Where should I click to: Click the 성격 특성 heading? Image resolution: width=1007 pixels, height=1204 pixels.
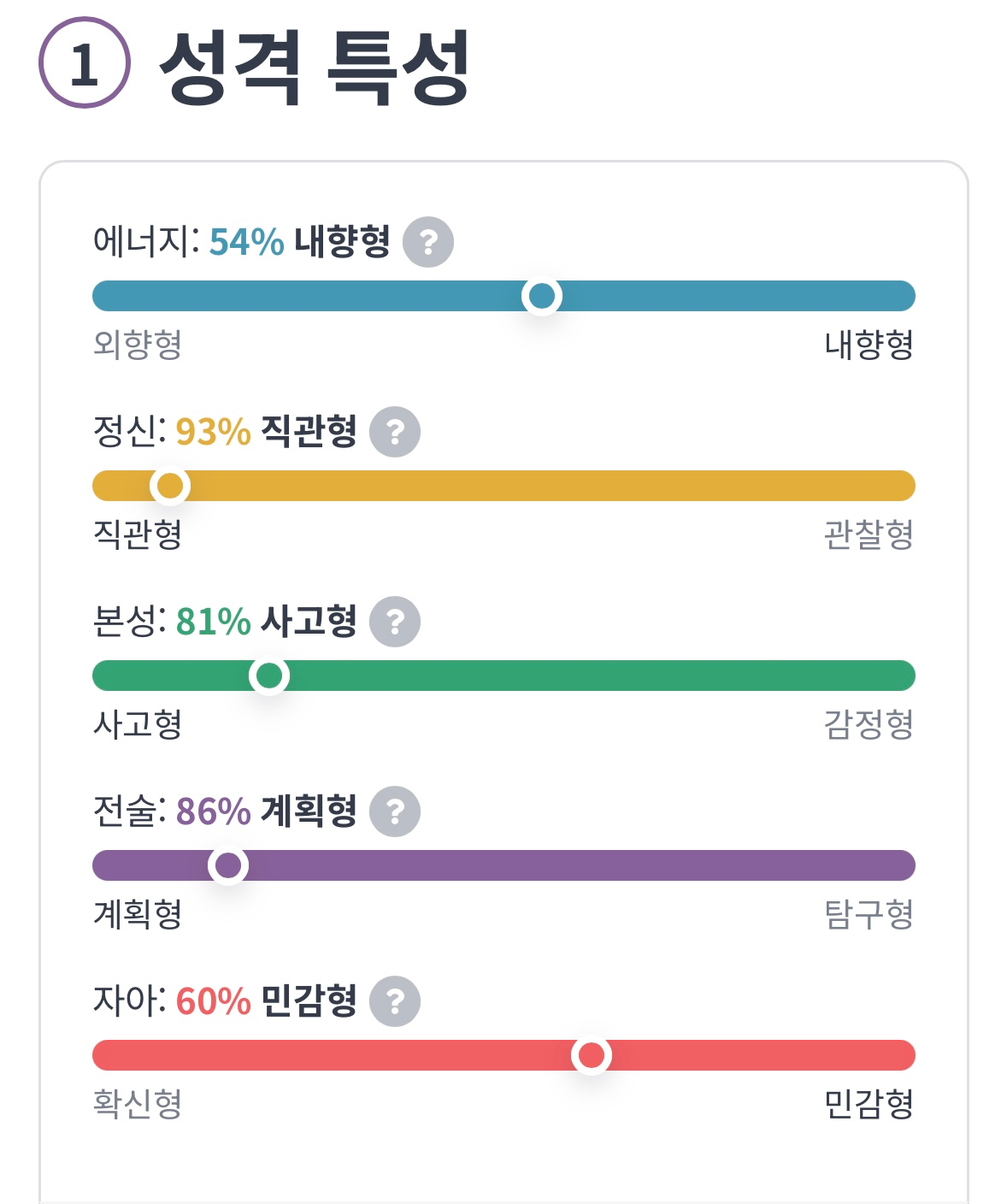315,67
